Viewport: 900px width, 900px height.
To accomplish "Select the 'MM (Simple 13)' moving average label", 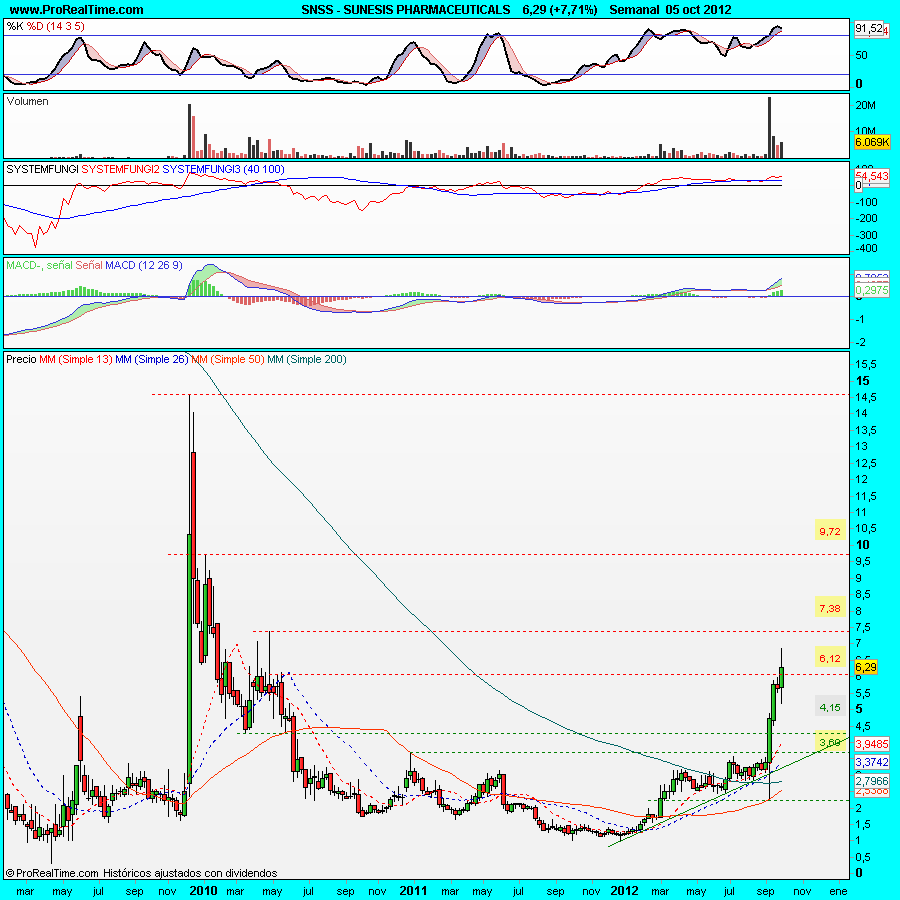I will tap(76, 359).
